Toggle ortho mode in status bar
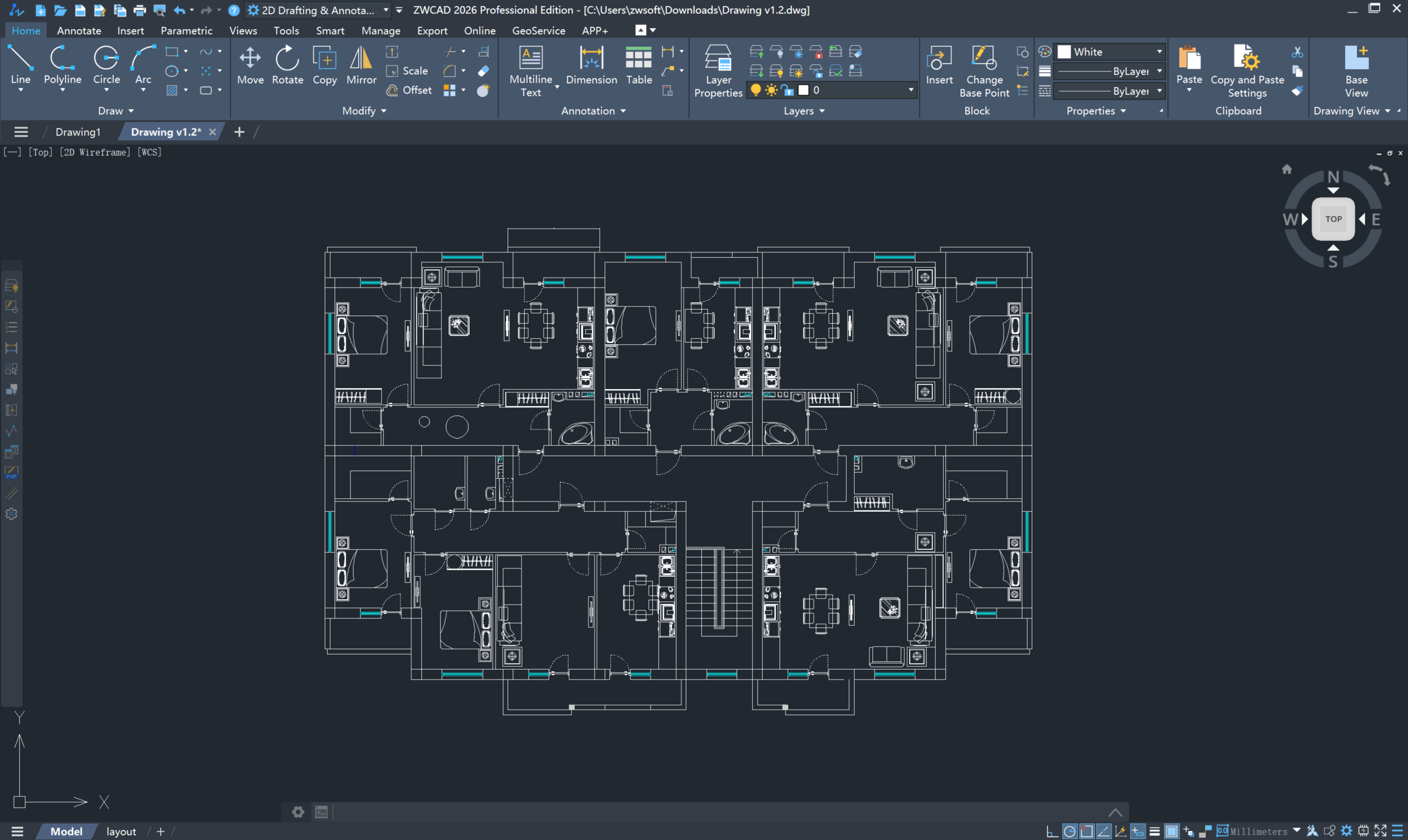 tap(1053, 831)
